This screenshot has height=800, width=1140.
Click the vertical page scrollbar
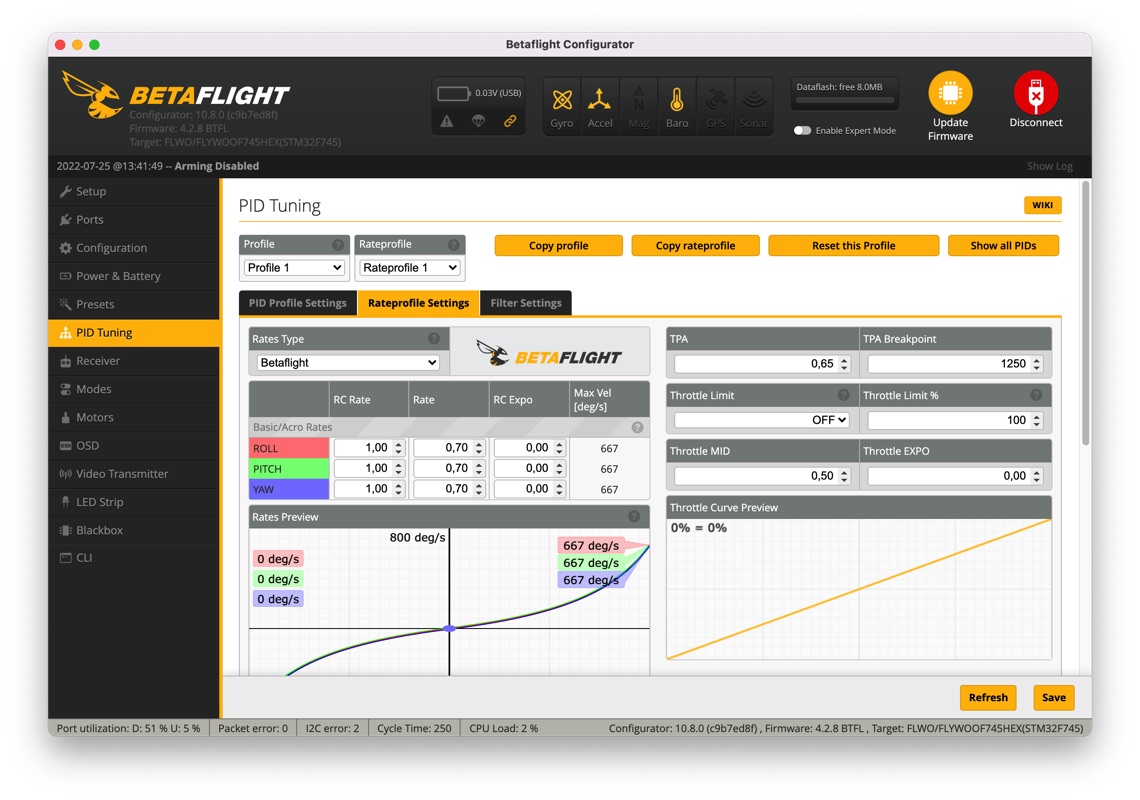1085,313
